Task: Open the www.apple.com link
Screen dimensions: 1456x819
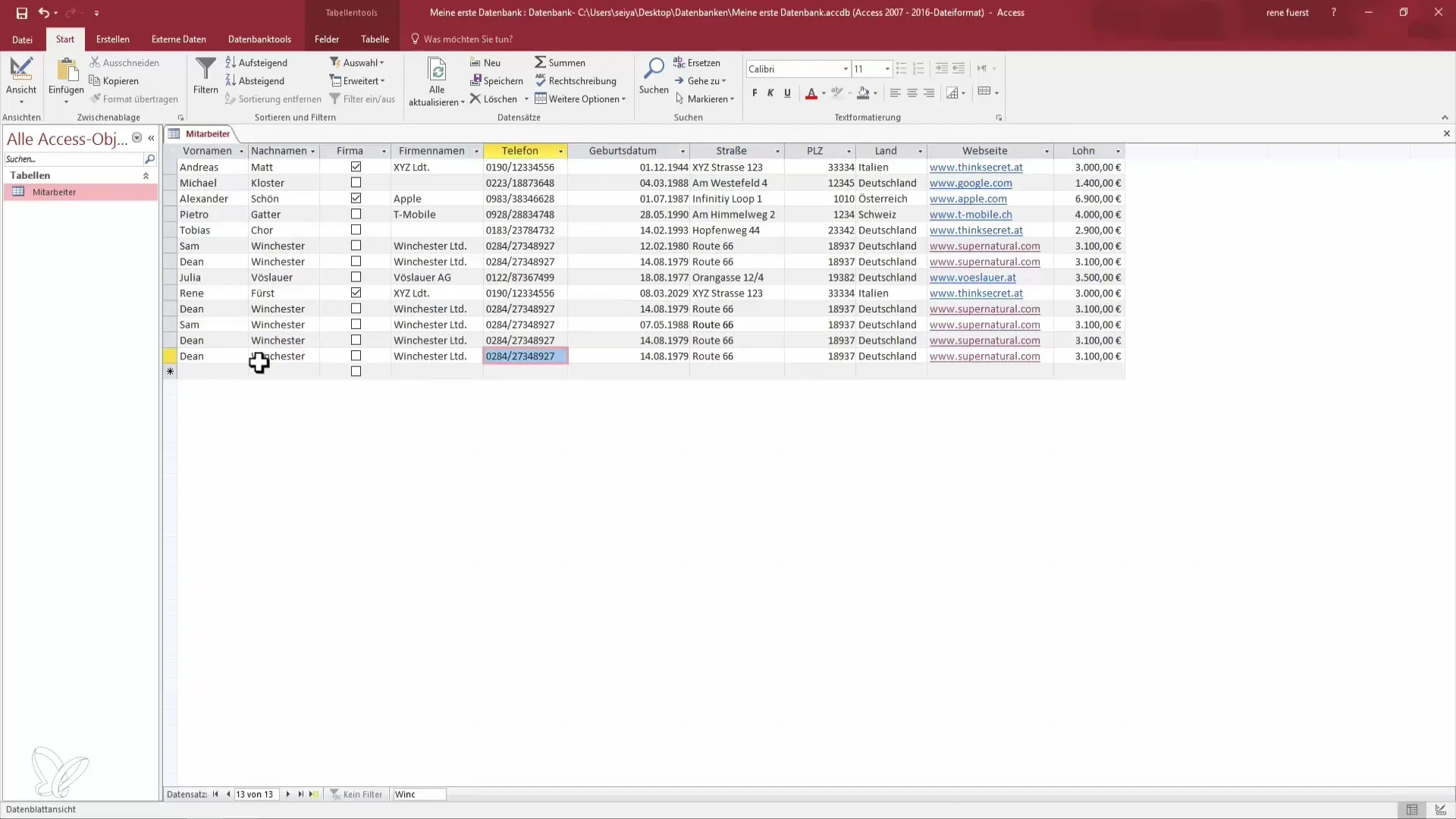Action: [968, 199]
